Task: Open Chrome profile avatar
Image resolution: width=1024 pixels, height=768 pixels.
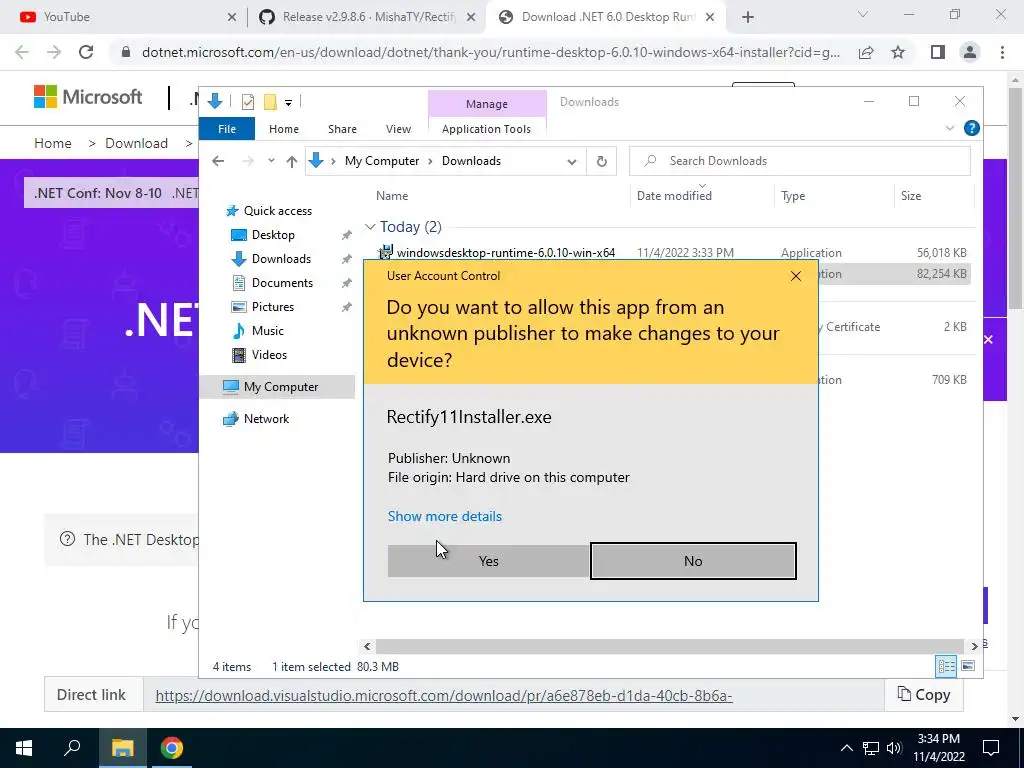Action: click(970, 52)
